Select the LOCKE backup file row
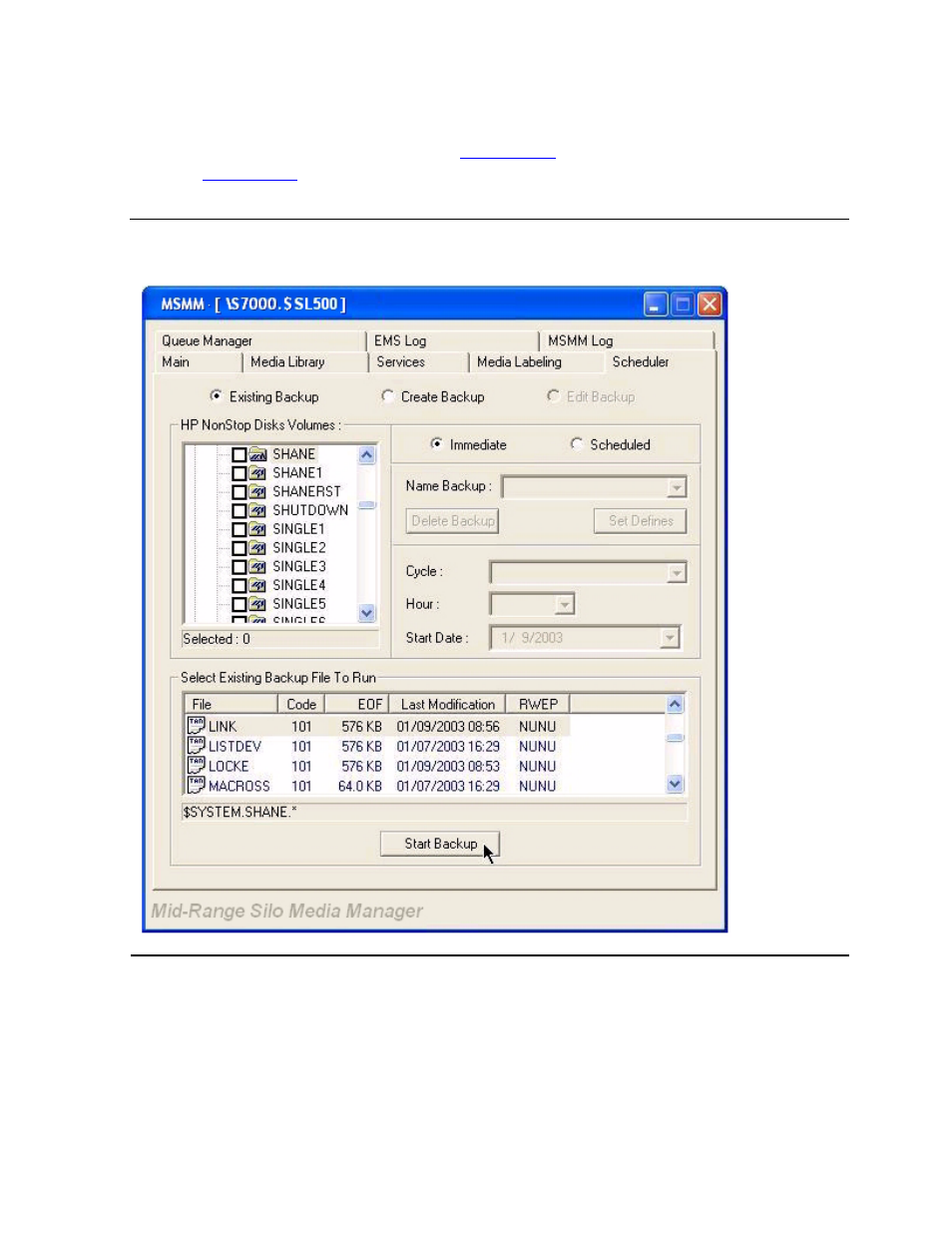 click(377, 766)
